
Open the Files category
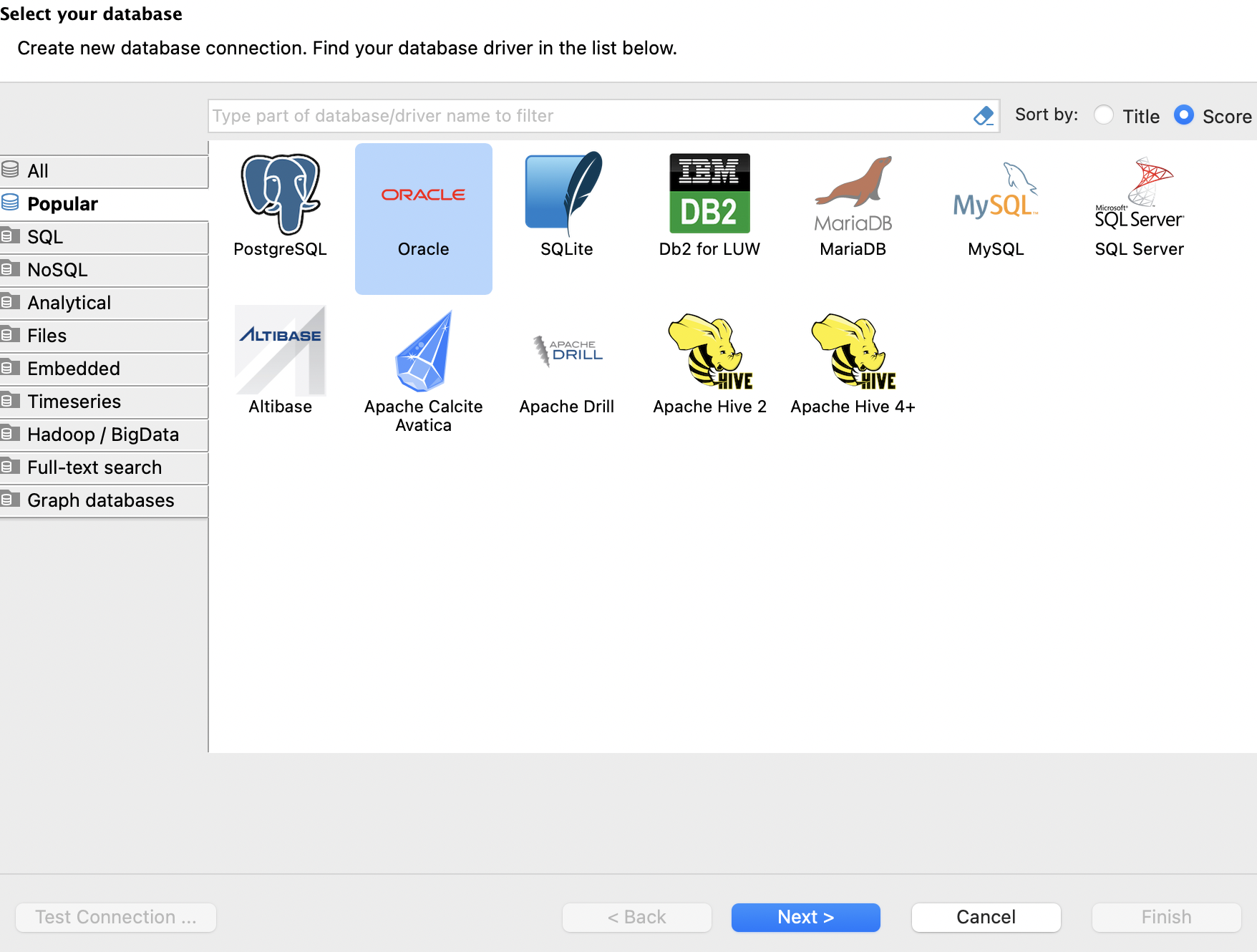coord(104,336)
